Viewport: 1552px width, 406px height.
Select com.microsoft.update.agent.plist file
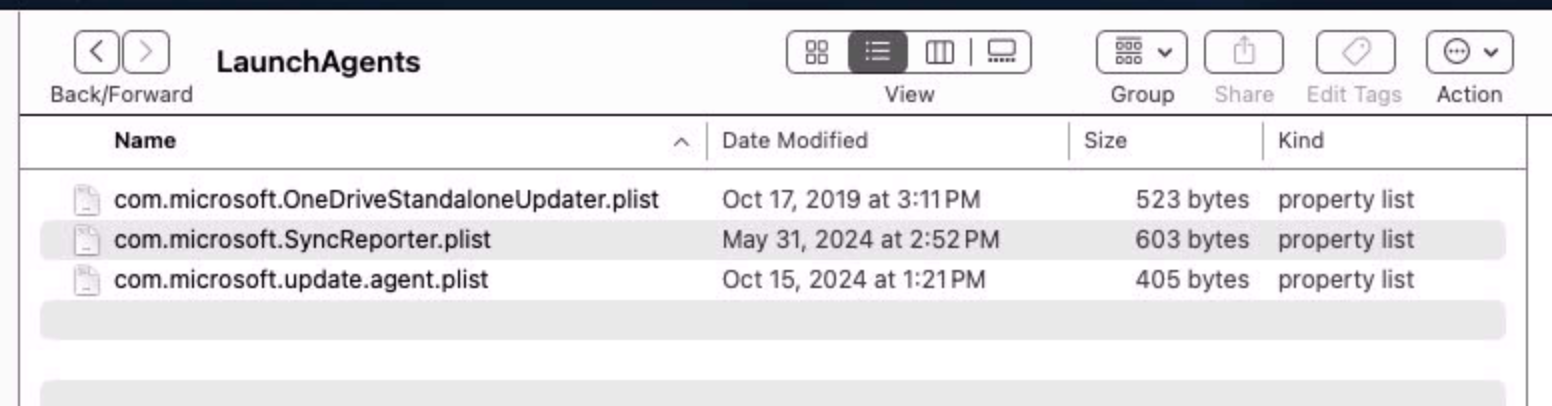pyautogui.click(x=301, y=280)
